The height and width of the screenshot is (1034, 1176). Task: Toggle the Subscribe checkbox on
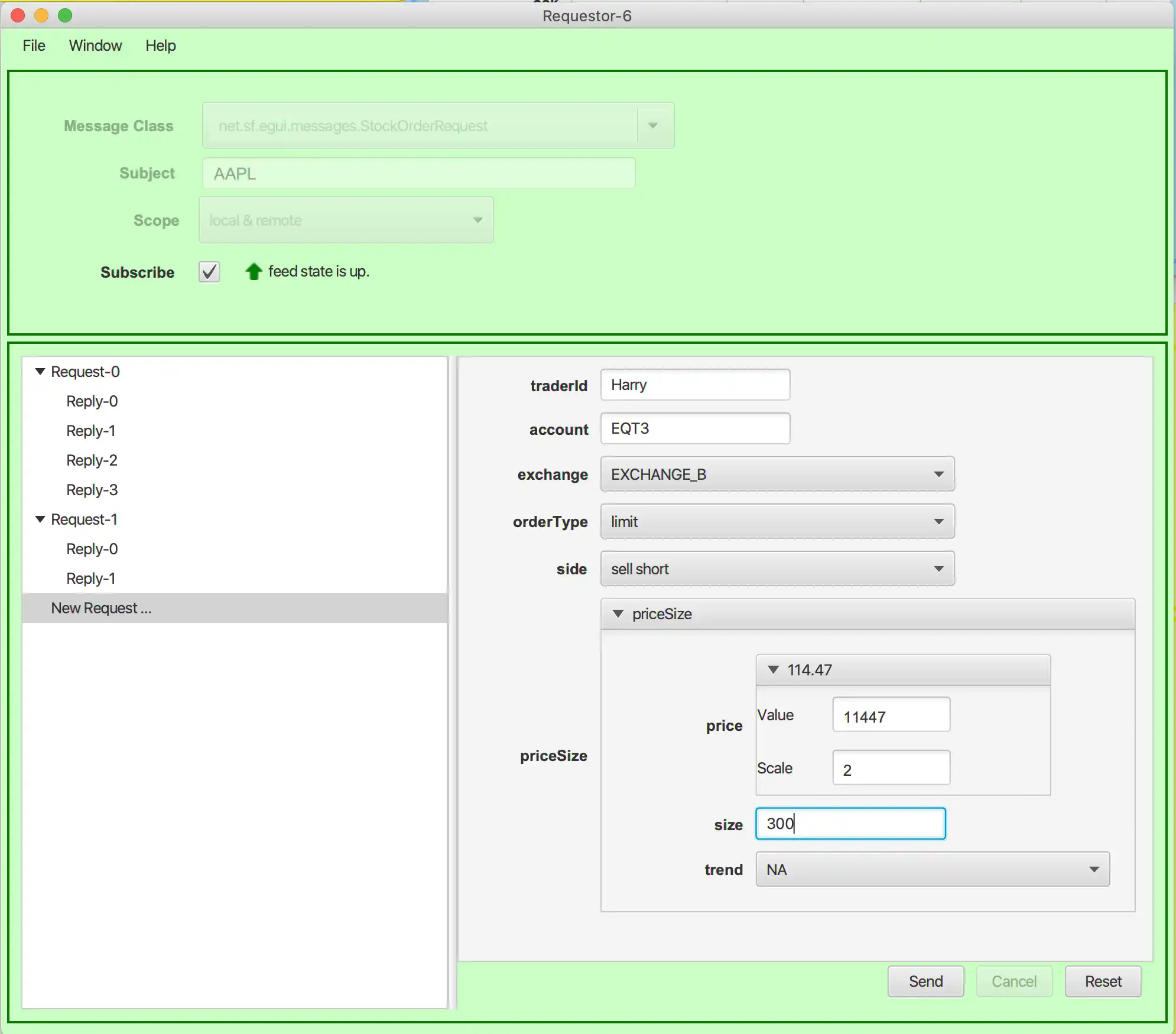[209, 271]
